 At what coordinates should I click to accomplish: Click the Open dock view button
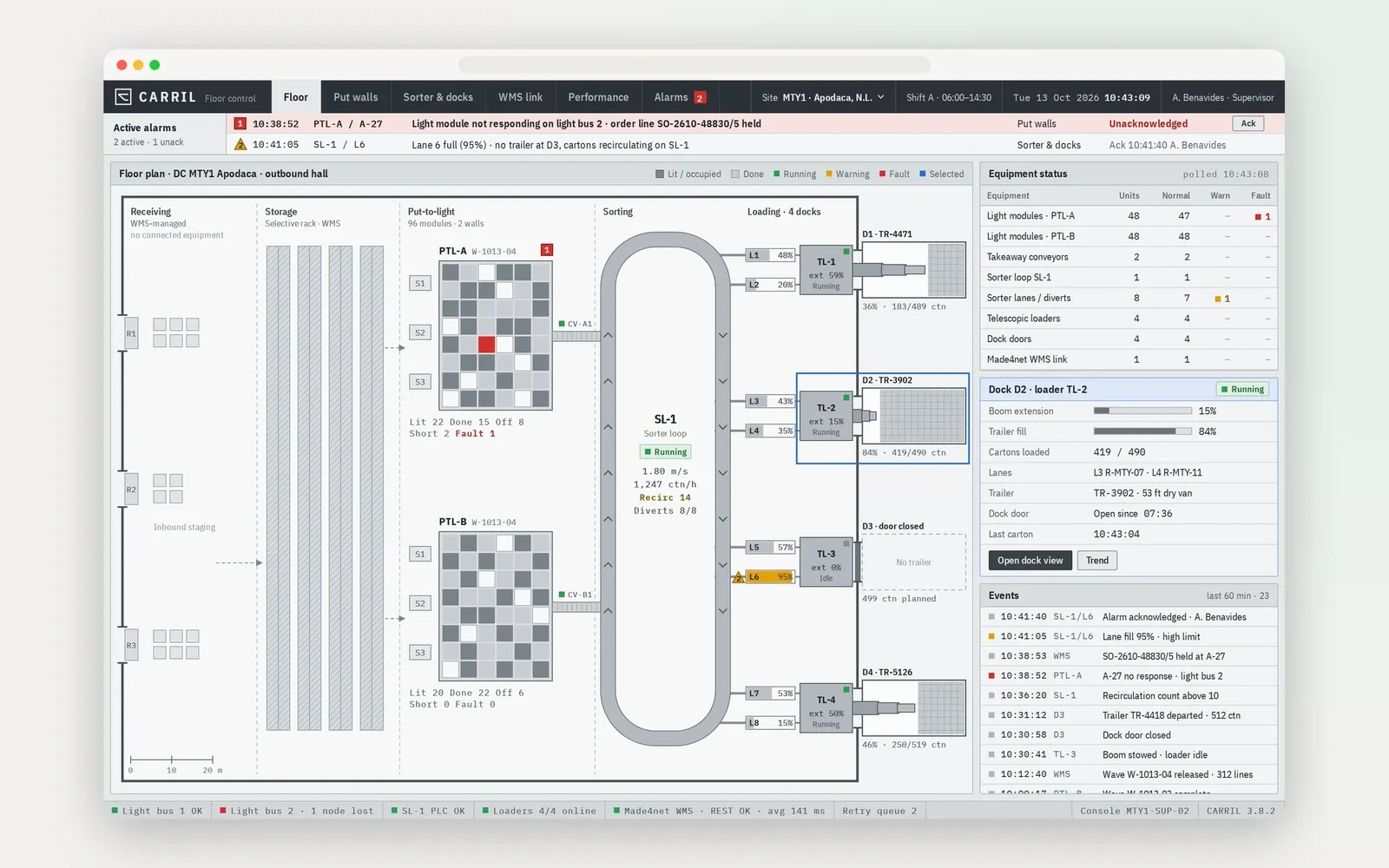(1030, 561)
